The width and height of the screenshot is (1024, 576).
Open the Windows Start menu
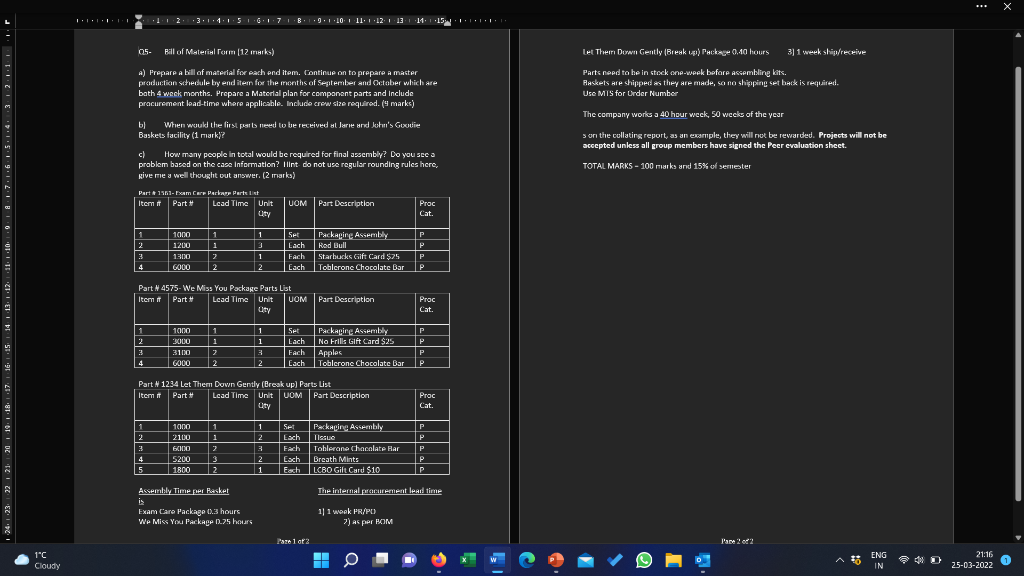pyautogui.click(x=321, y=560)
